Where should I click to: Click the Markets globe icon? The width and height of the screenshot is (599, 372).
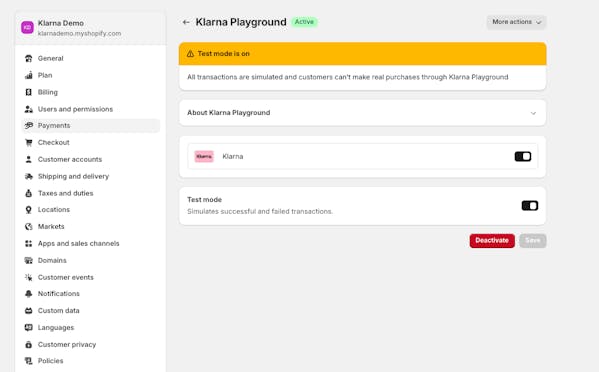pos(29,226)
